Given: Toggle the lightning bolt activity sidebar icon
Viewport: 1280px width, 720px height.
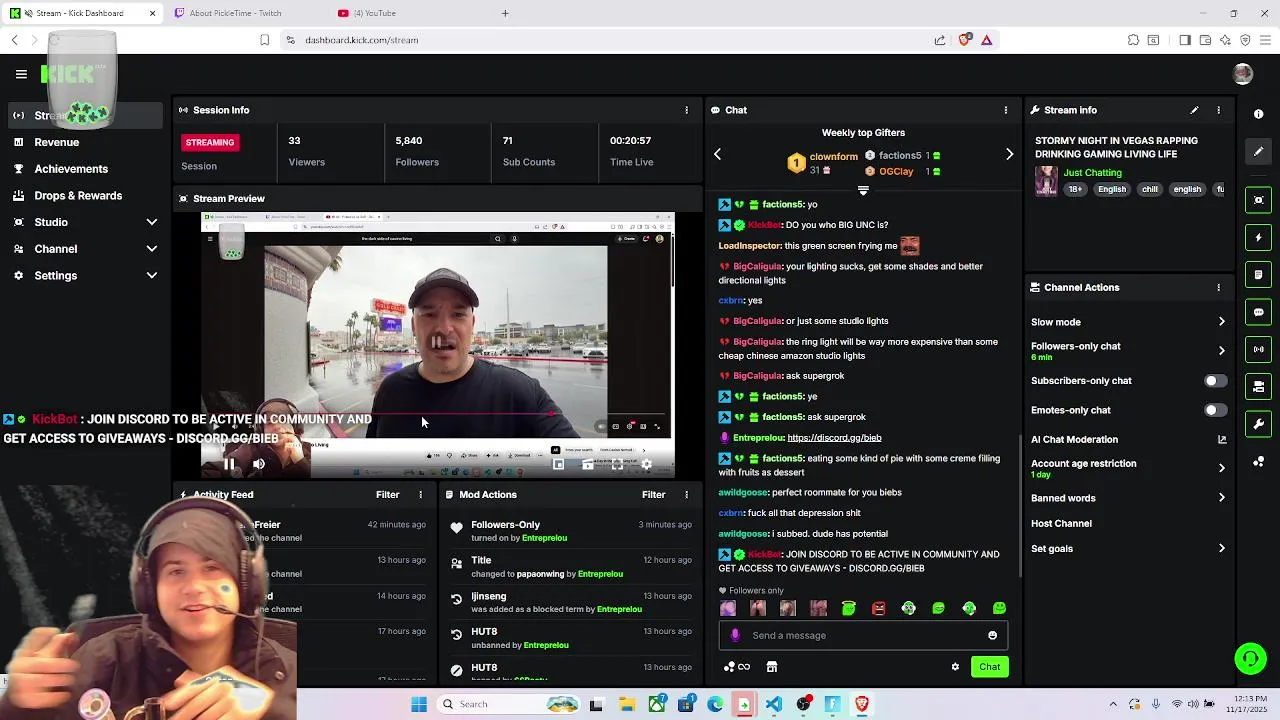Looking at the screenshot, I should coord(1259,237).
